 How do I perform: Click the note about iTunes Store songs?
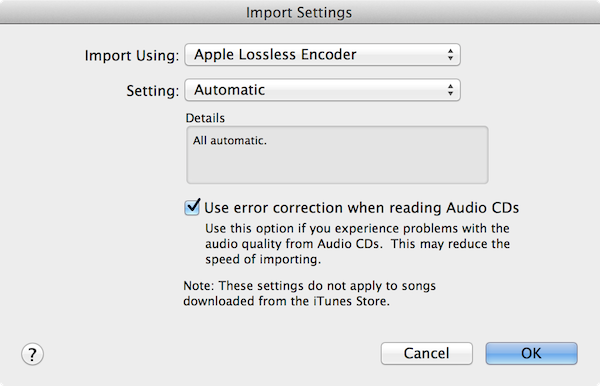point(309,293)
